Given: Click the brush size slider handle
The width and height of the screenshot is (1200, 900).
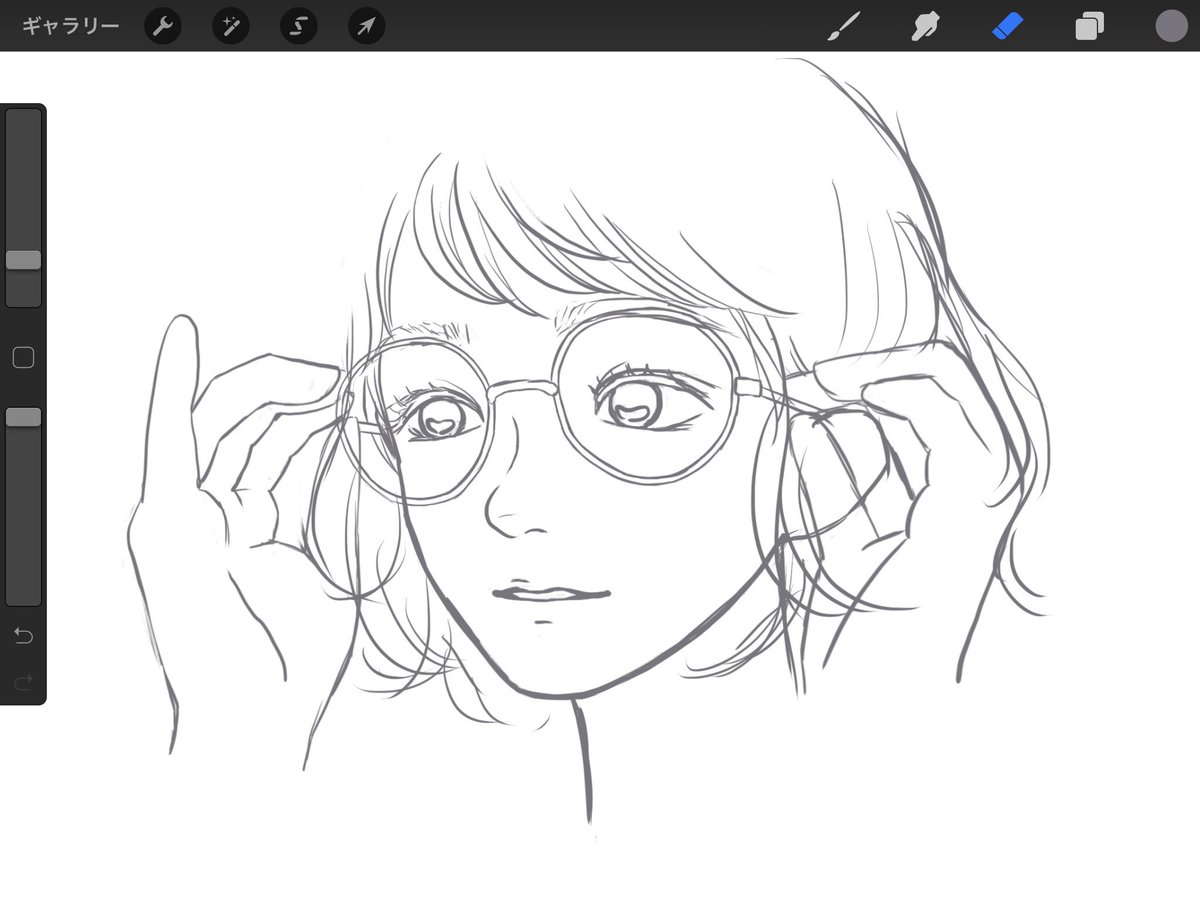Looking at the screenshot, I should click(x=23, y=260).
